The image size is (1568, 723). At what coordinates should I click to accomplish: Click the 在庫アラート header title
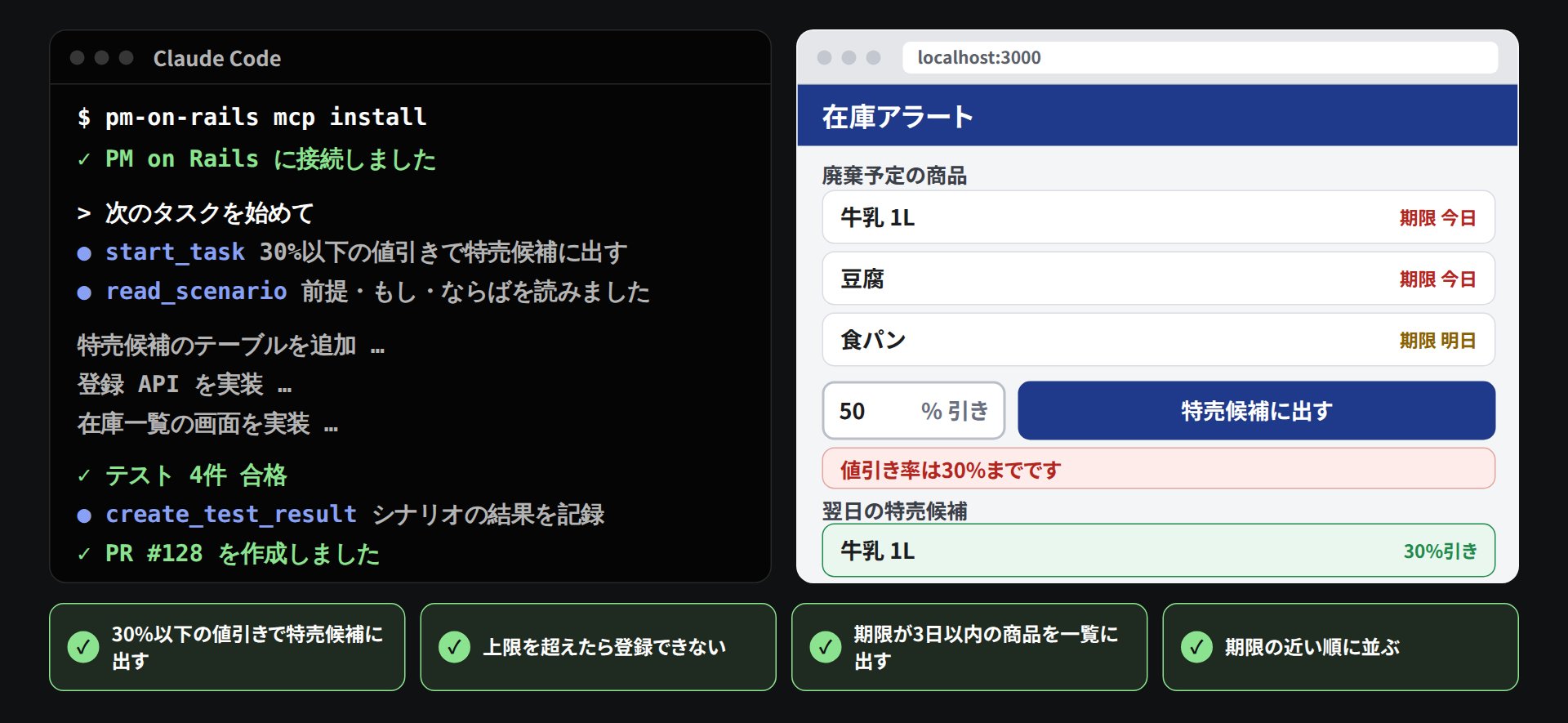coord(898,117)
